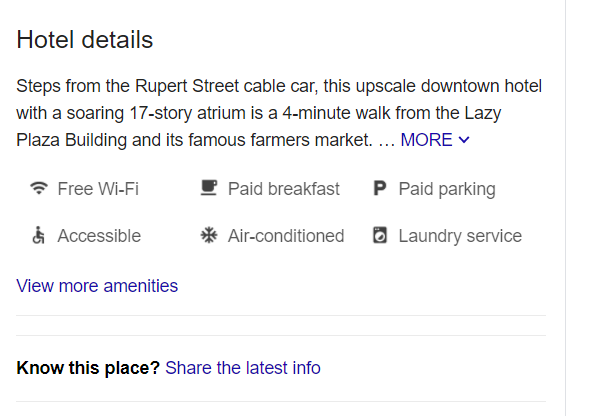The height and width of the screenshot is (416, 605).
Task: Click the Hotel details heading
Action: [84, 40]
